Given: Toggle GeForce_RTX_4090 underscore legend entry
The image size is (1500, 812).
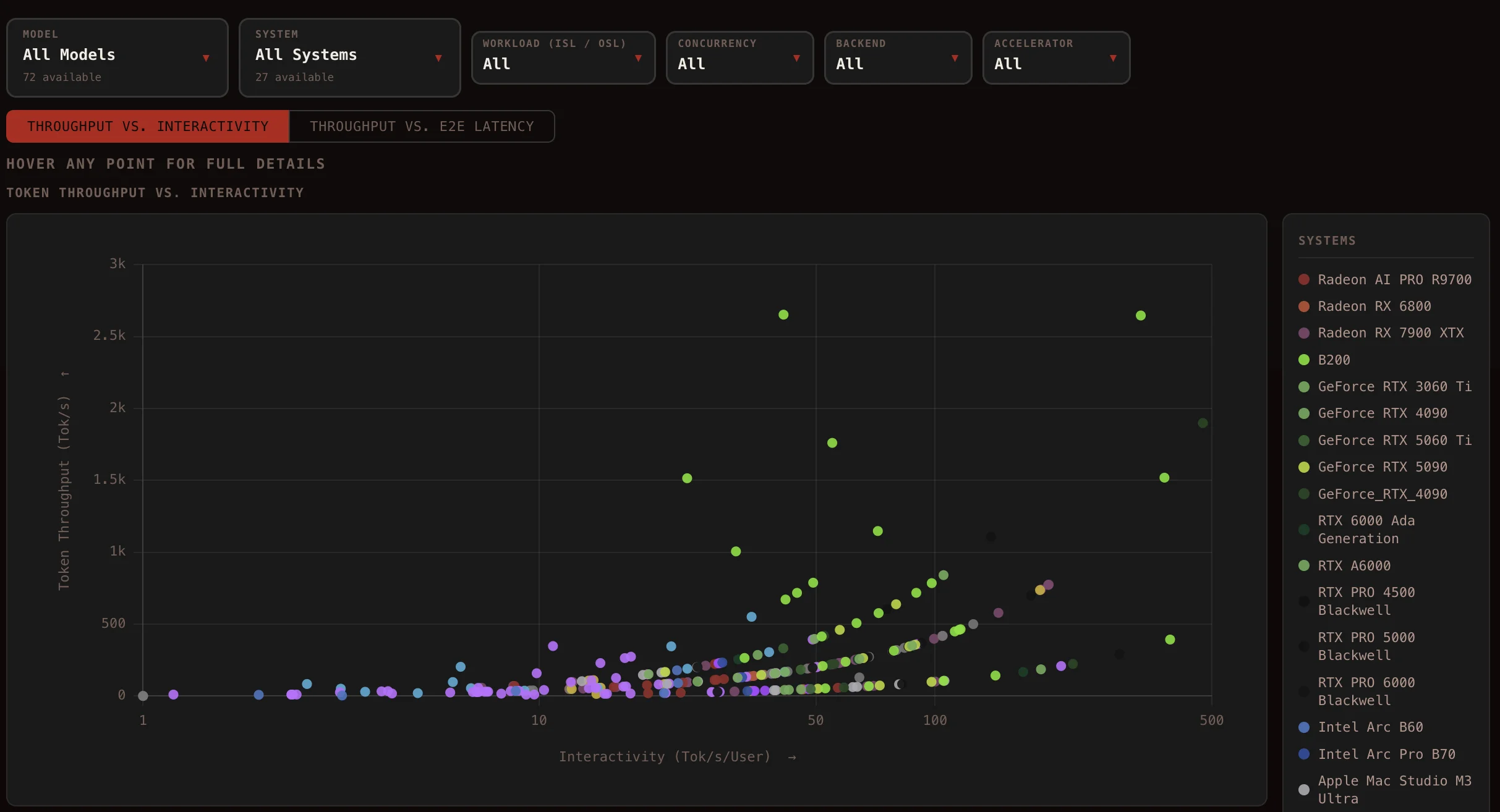Looking at the screenshot, I should coord(1373,494).
